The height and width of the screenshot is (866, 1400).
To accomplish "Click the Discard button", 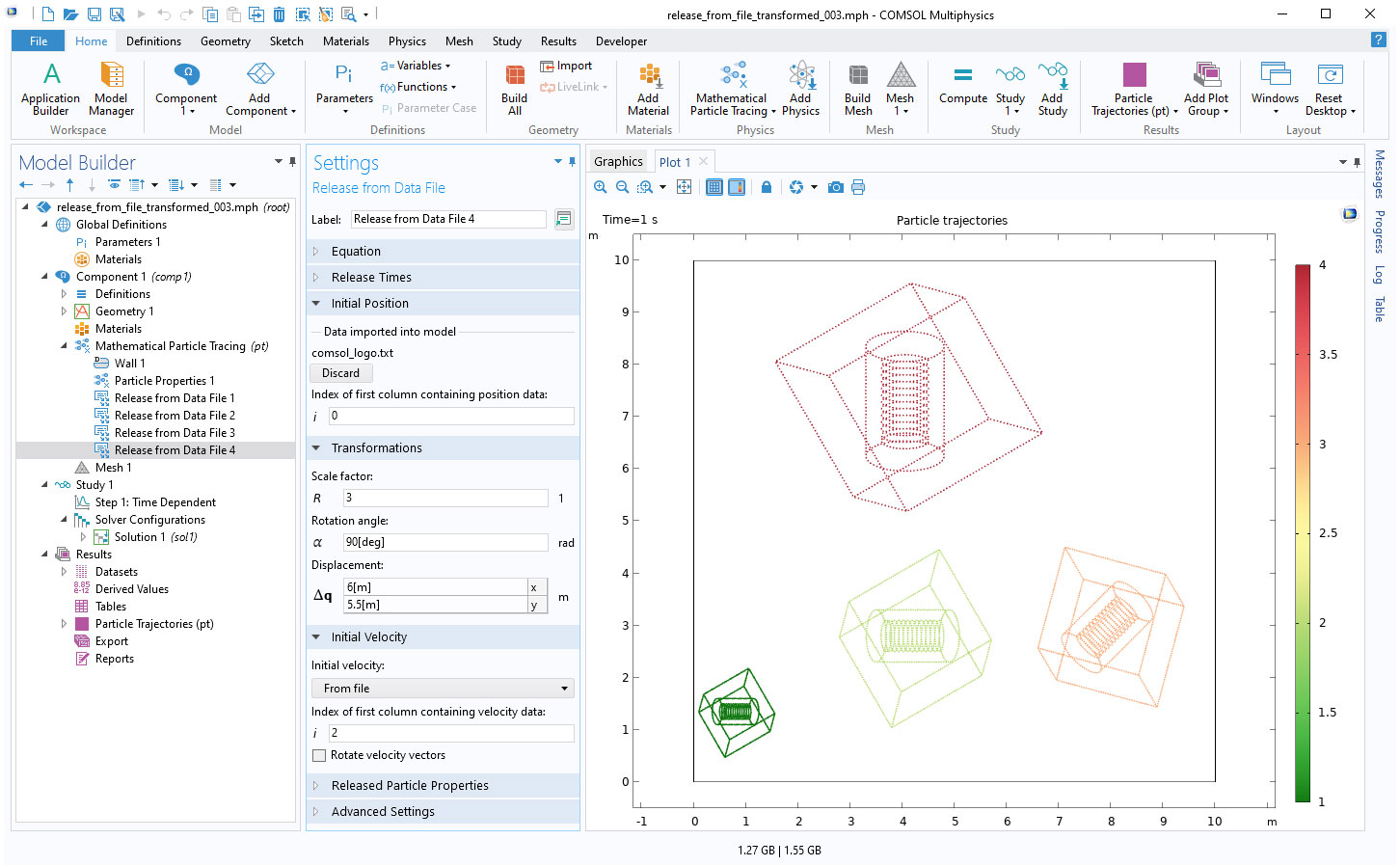I will coord(340,373).
